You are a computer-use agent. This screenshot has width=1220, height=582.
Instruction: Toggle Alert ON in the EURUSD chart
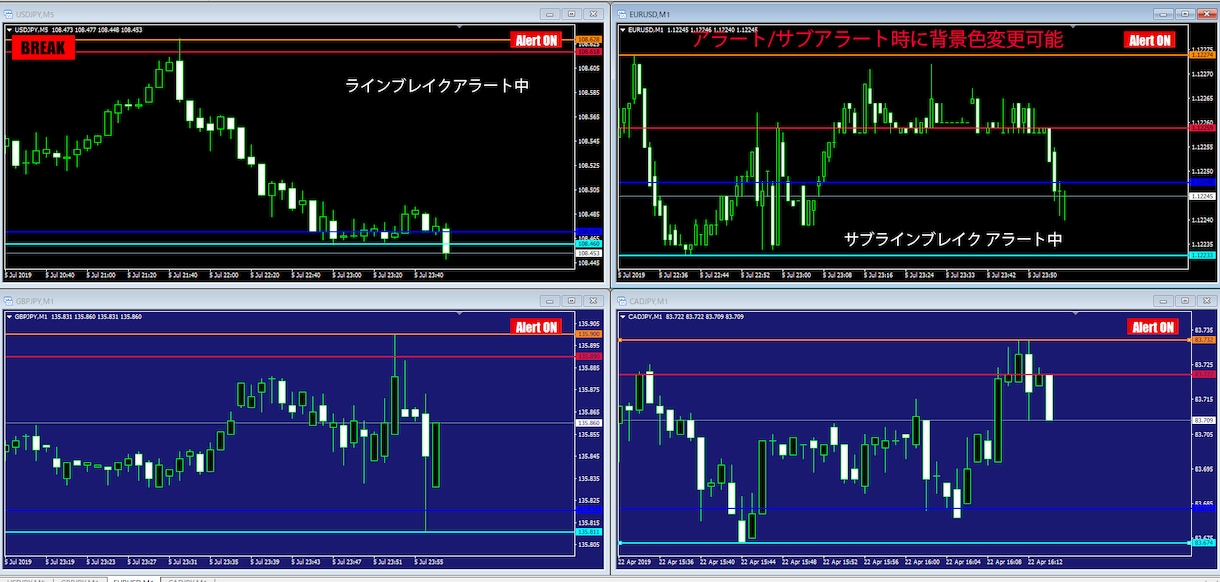(x=1150, y=40)
